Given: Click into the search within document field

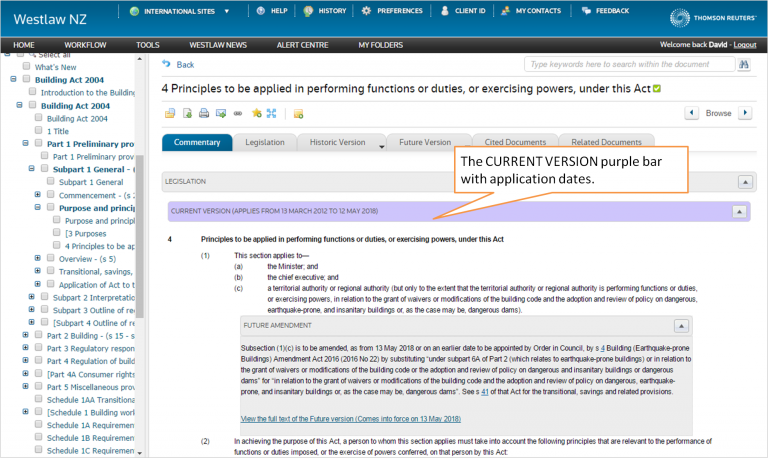Looking at the screenshot, I should pos(629,64).
